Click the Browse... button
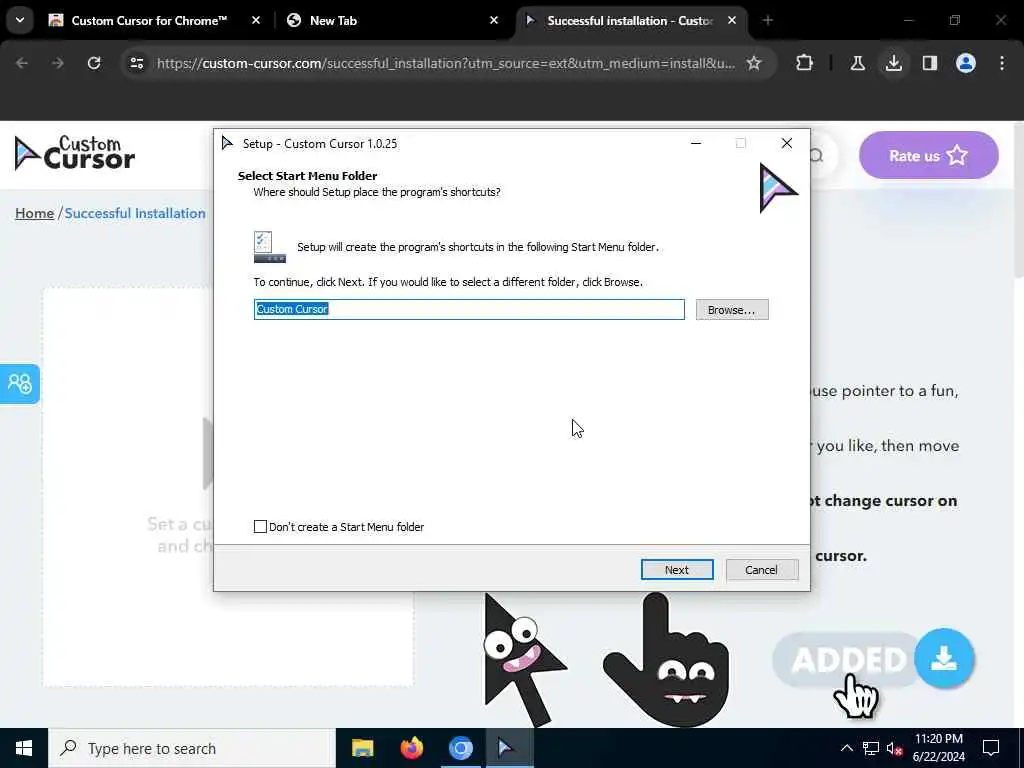Image resolution: width=1024 pixels, height=768 pixels. click(x=731, y=310)
